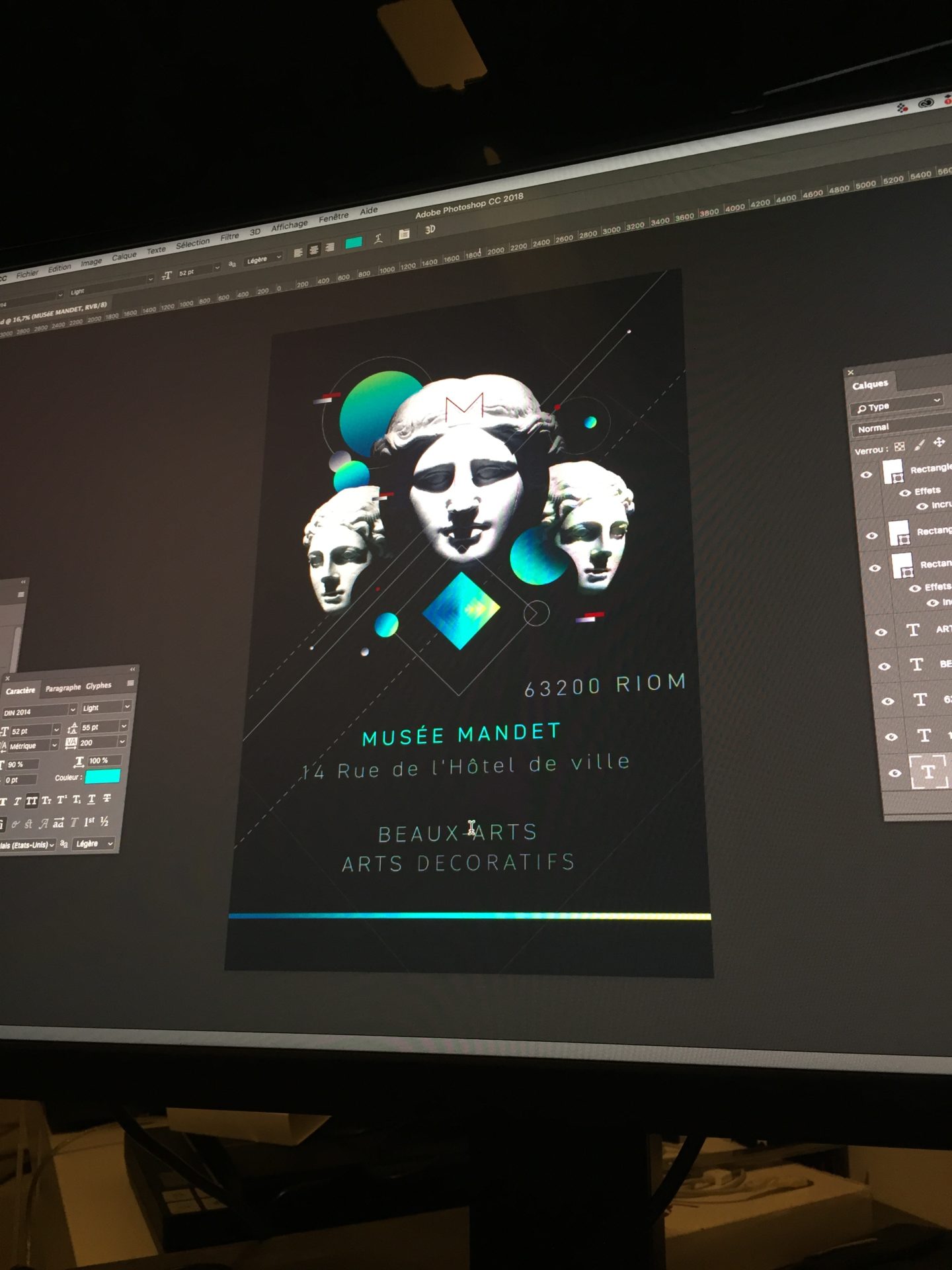
Task: Open the Calque menu
Action: click(x=124, y=255)
